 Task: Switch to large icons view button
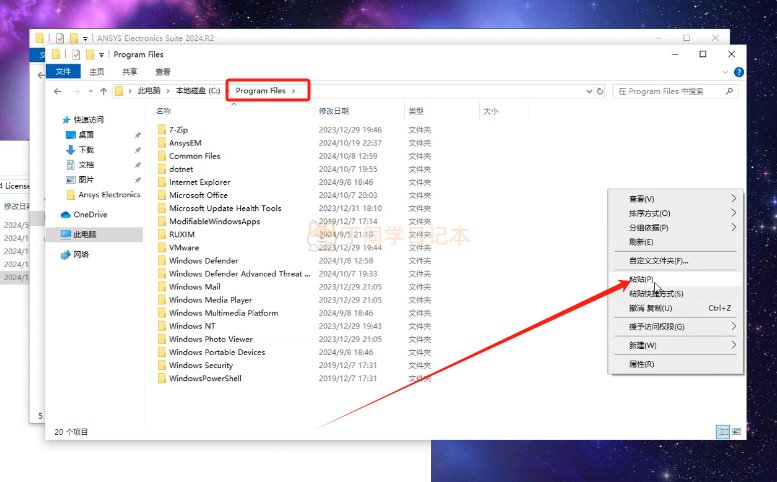point(737,431)
